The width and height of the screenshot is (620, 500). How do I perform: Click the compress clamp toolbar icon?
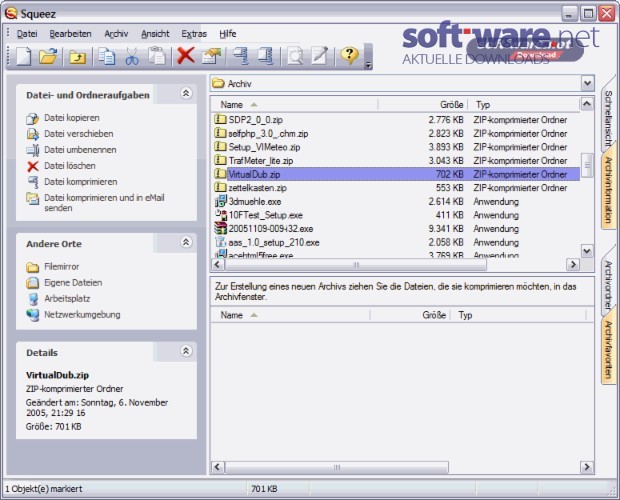pyautogui.click(x=241, y=56)
